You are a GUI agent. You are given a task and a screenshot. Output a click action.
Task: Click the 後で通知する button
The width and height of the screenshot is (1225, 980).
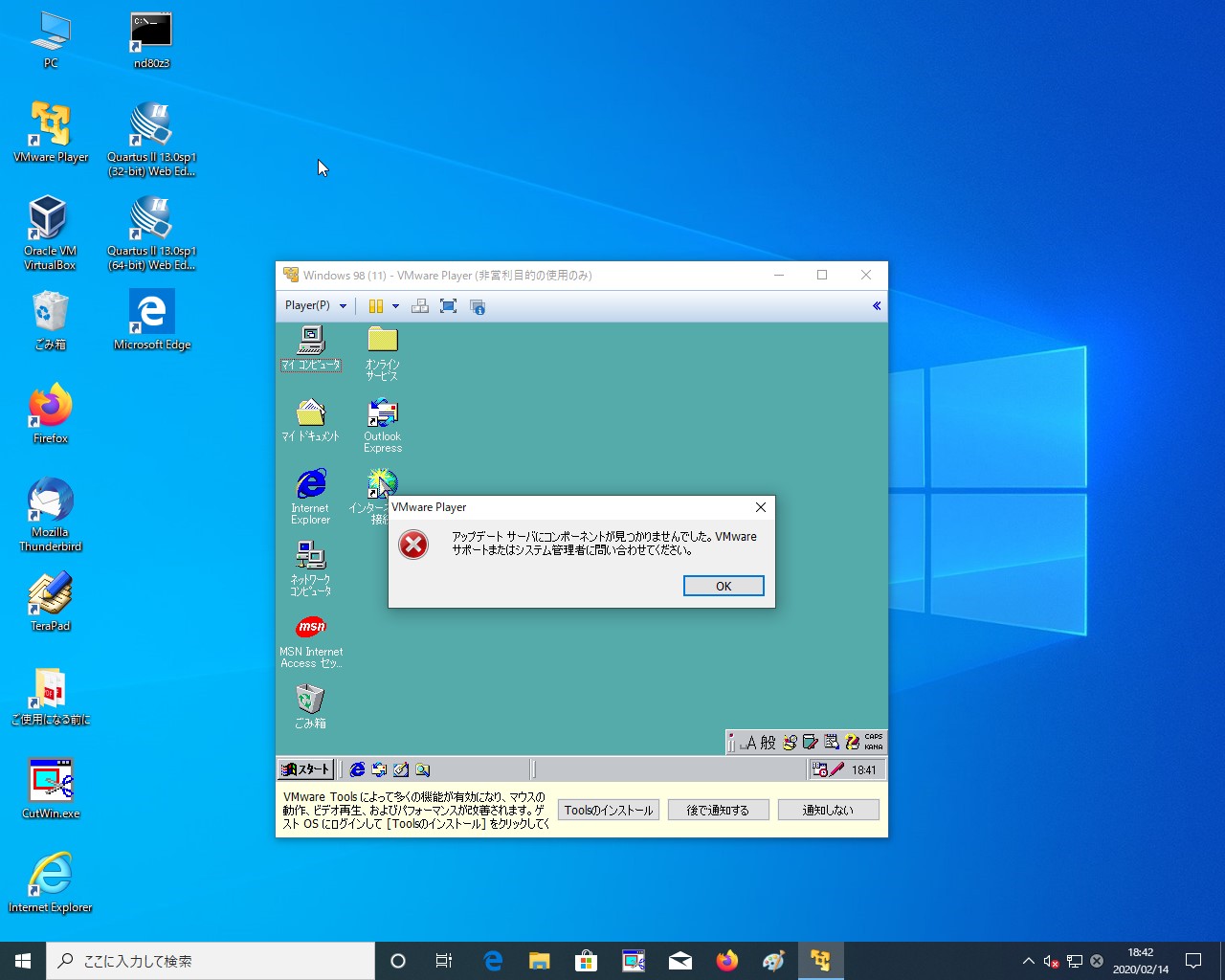[x=718, y=810]
